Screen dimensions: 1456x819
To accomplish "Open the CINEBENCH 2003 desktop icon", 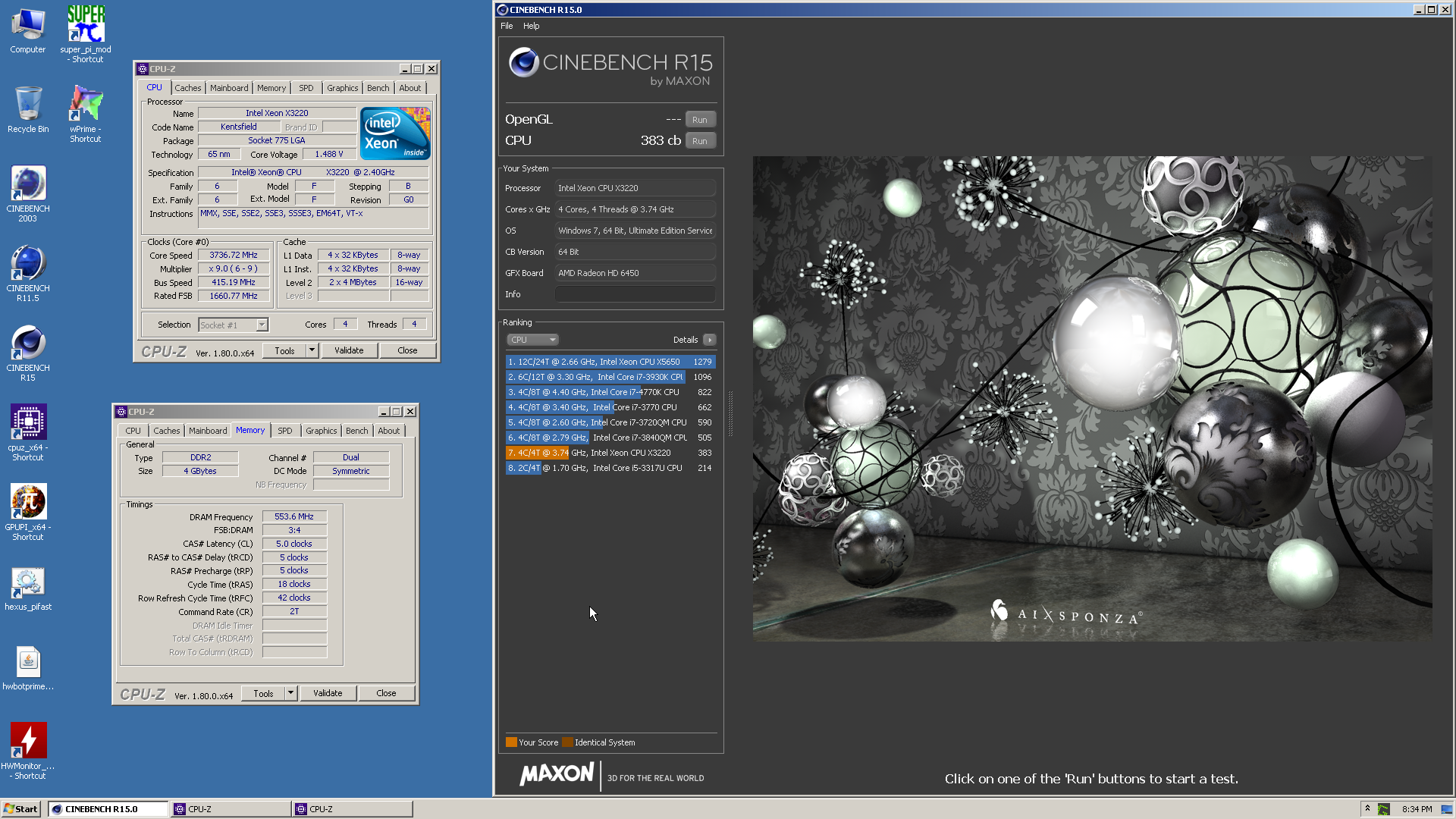I will [28, 193].
